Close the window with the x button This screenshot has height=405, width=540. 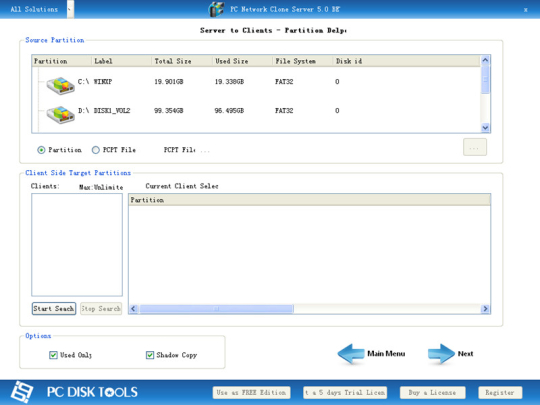point(526,10)
